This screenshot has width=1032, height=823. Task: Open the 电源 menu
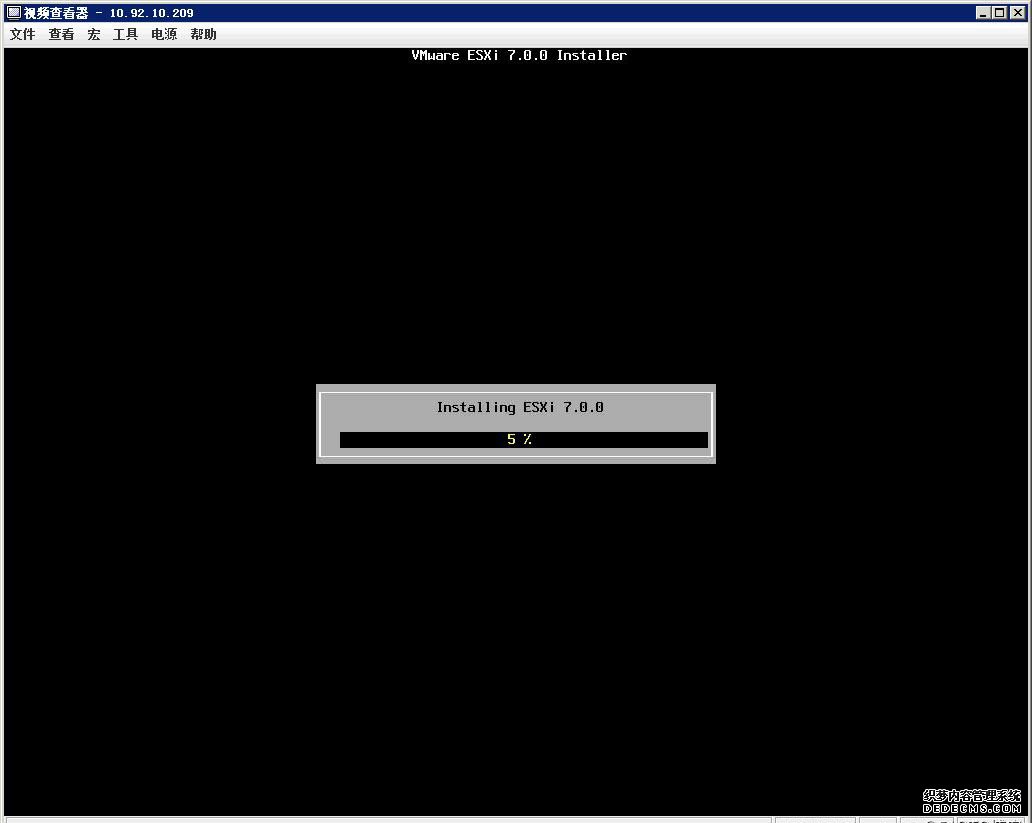tap(163, 34)
